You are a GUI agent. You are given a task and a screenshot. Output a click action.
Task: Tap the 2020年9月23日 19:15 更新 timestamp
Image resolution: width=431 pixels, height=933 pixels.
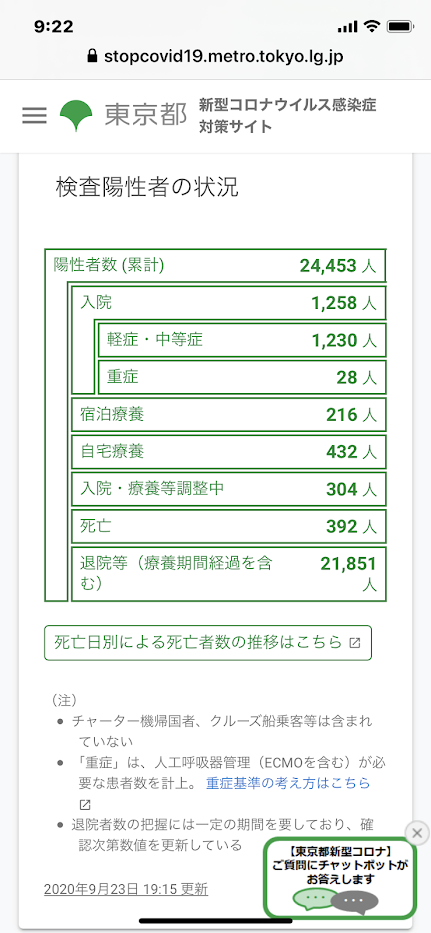click(x=126, y=890)
